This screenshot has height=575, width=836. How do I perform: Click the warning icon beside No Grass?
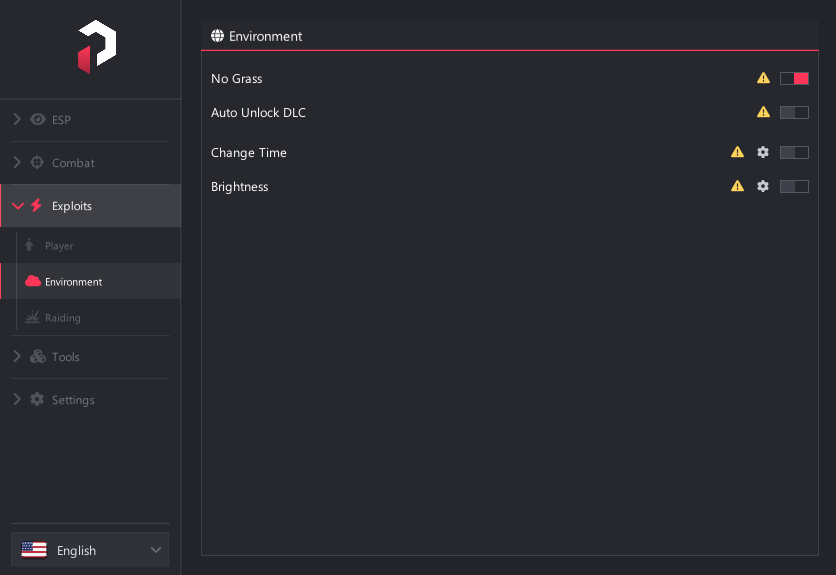[763, 78]
